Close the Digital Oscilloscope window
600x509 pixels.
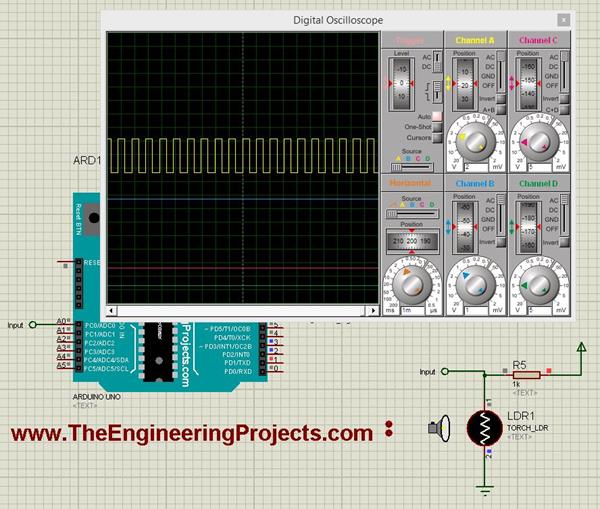point(564,19)
